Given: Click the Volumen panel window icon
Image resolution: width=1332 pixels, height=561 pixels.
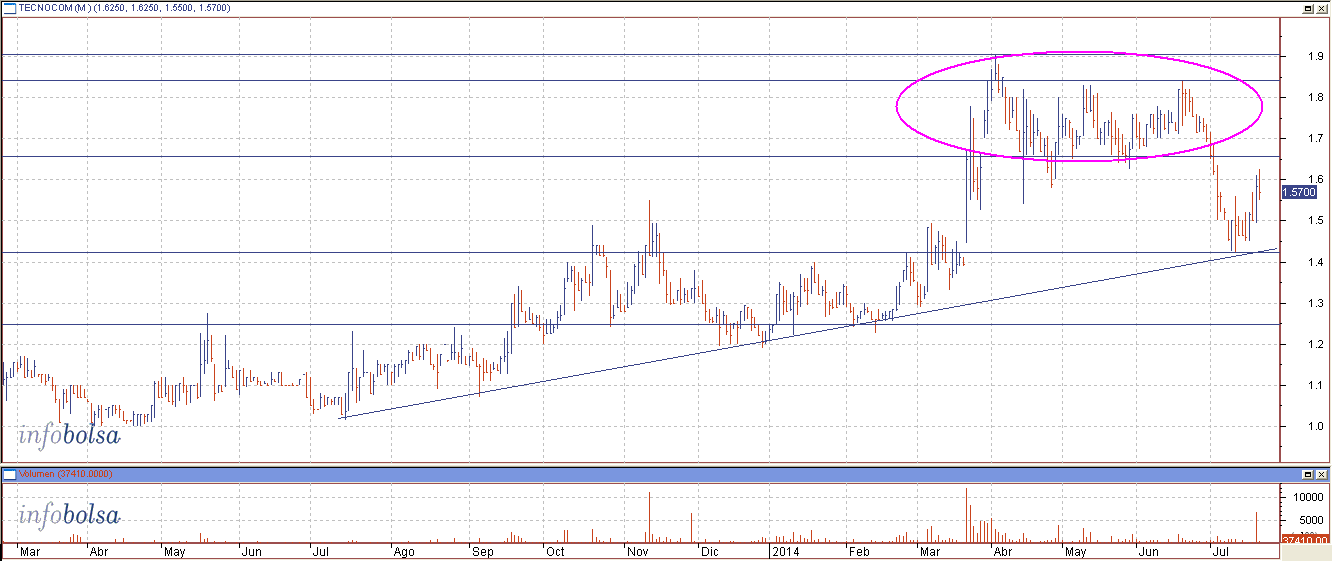Looking at the screenshot, I should [x=10, y=474].
